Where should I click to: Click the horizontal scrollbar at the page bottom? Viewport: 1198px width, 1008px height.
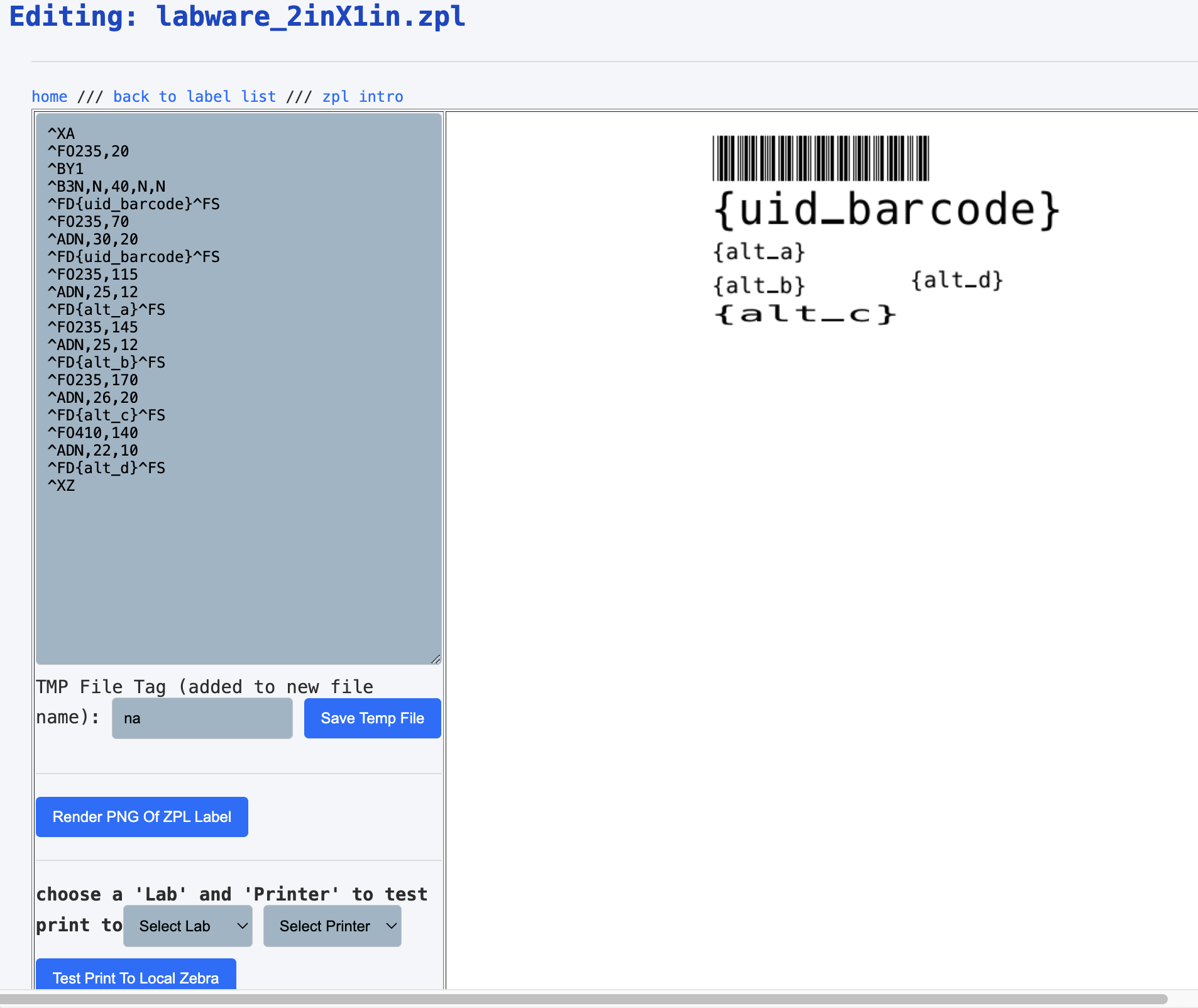pyautogui.click(x=583, y=999)
